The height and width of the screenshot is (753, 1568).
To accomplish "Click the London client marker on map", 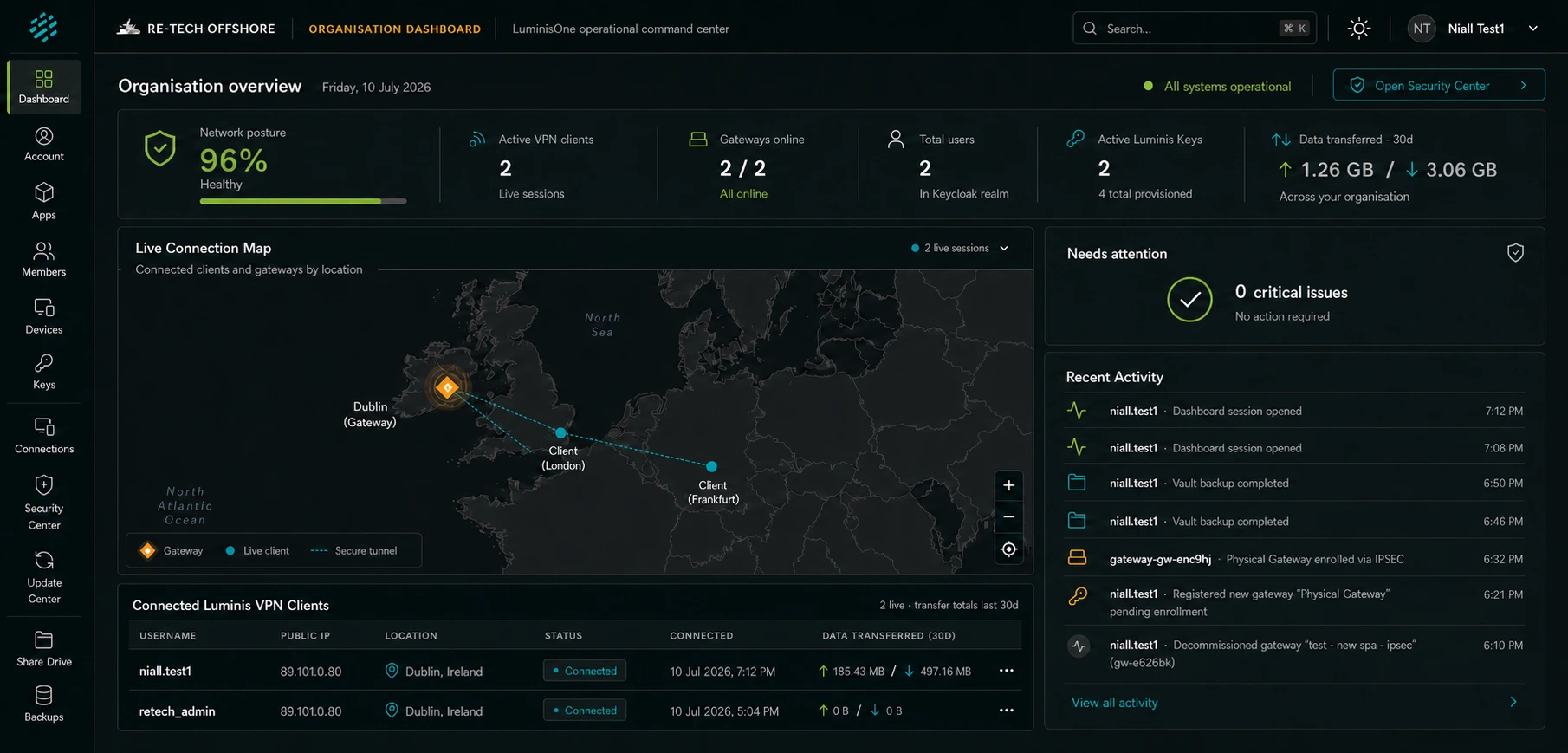I will pos(560,432).
